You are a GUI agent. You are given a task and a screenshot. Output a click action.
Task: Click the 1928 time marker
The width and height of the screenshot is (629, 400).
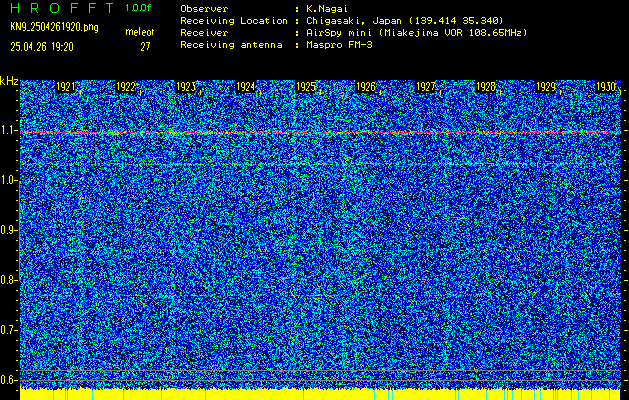pyautogui.click(x=486, y=87)
